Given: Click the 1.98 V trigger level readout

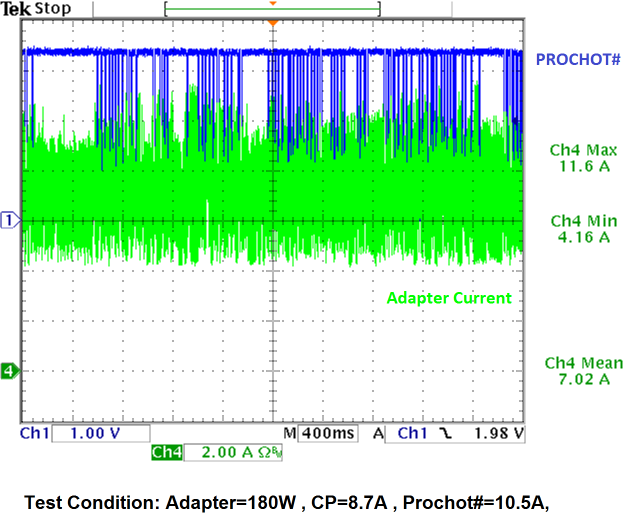Looking at the screenshot, I should pos(499,433).
